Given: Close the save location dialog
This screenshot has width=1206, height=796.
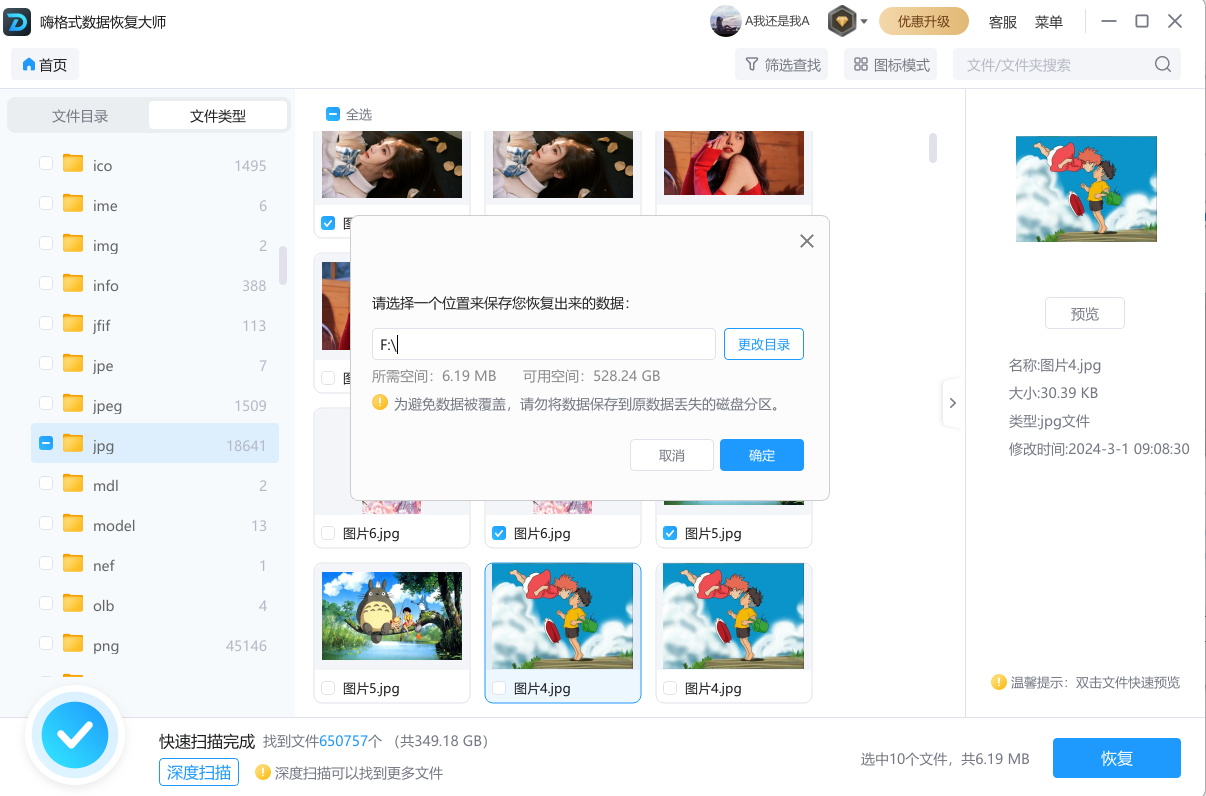Looking at the screenshot, I should pos(807,241).
